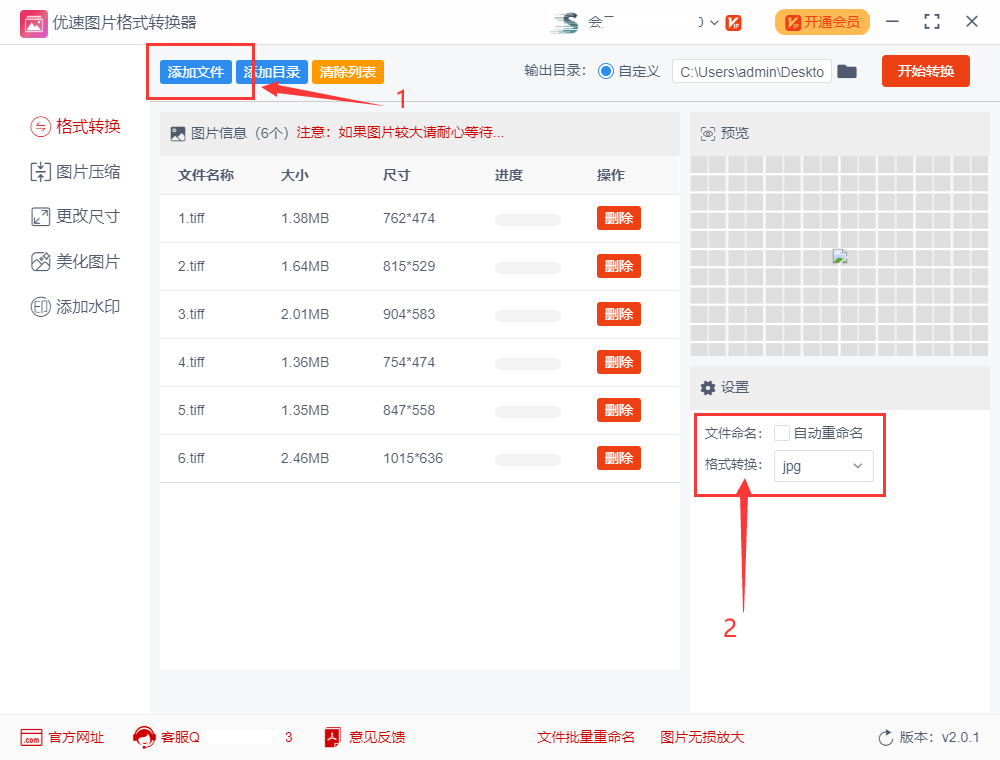Viewport: 1000px width, 760px height.
Task: Switch to the 格式转换 tab
Action: [75, 127]
